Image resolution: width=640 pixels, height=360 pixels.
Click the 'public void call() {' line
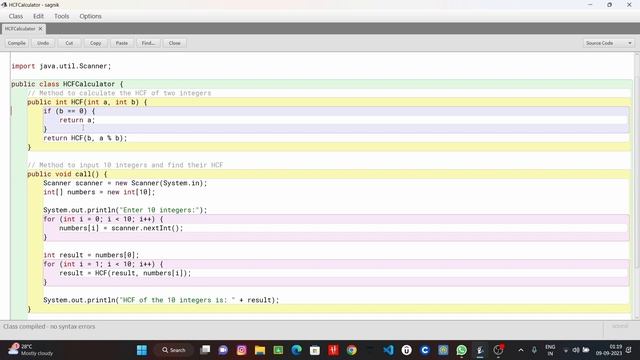click(x=67, y=174)
